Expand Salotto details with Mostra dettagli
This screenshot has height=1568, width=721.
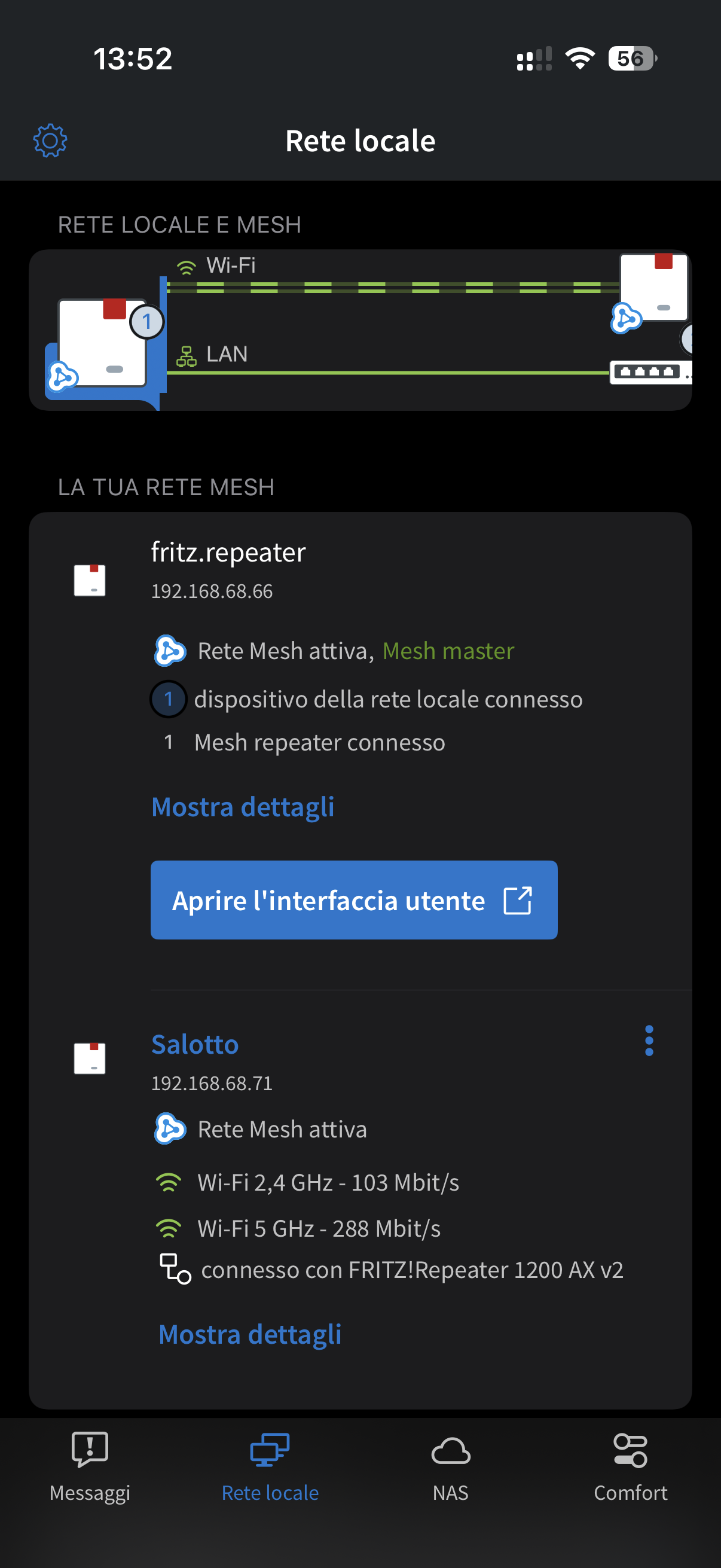pyautogui.click(x=249, y=1334)
